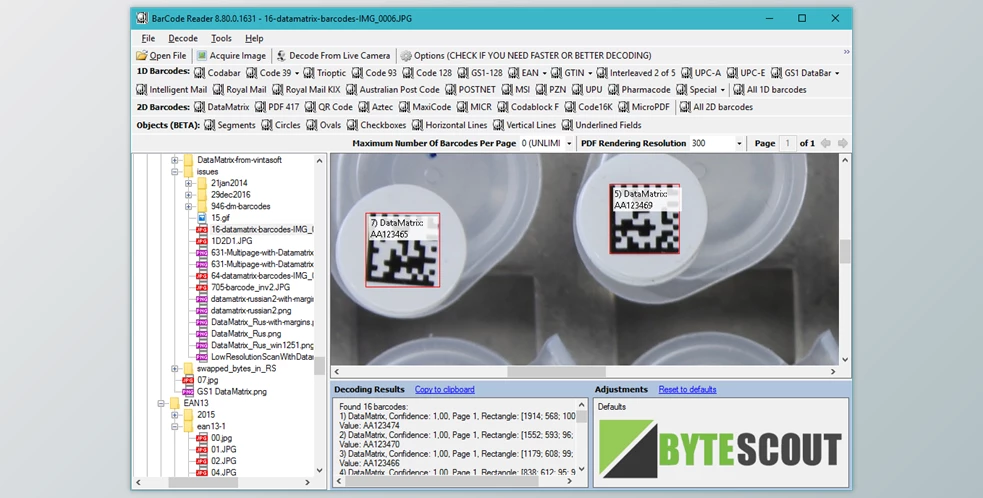Screen dimensions: 983x498
Task: Select GS1 DataMatrix.png in the tree
Action: (231, 391)
